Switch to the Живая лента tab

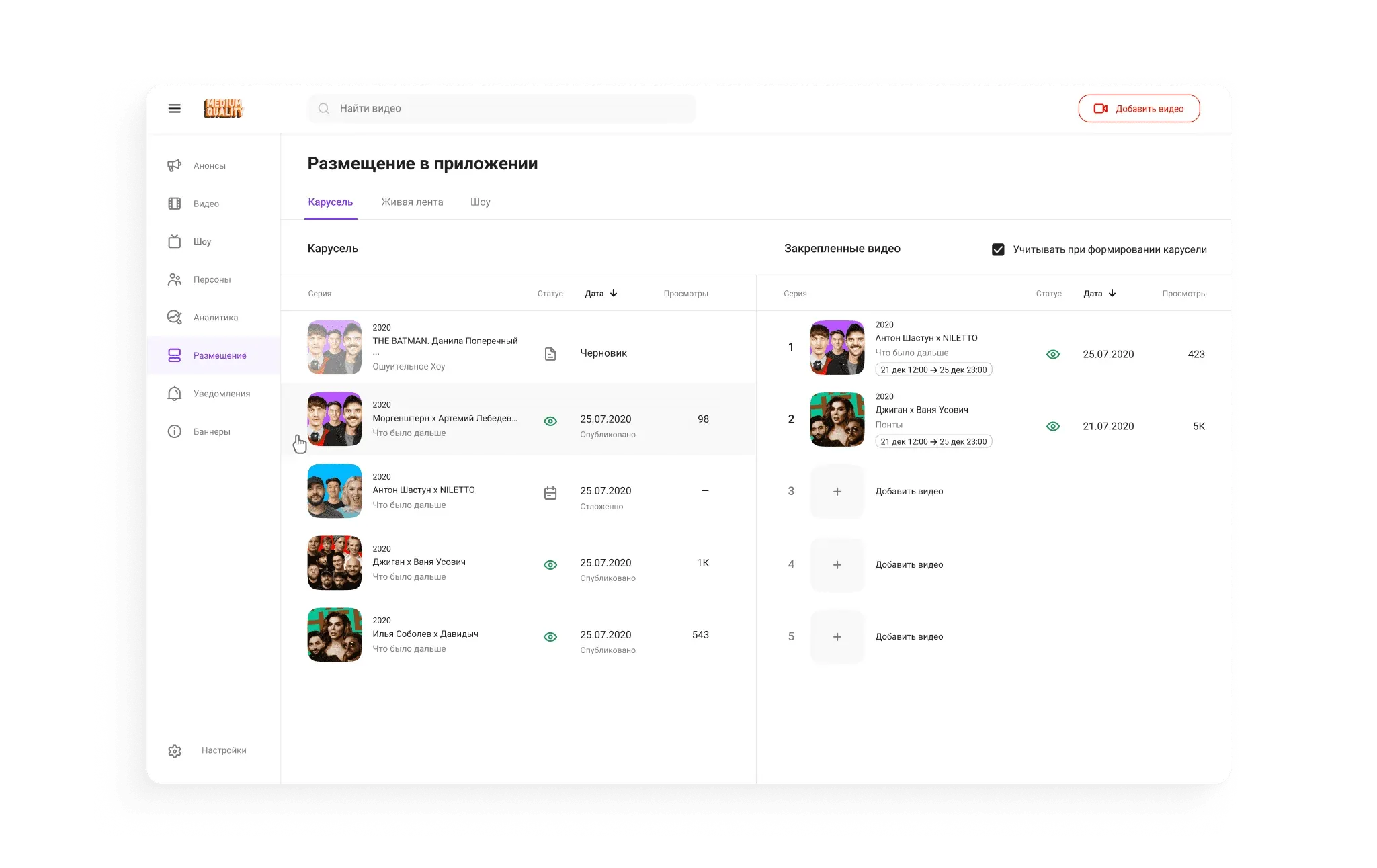pyautogui.click(x=412, y=202)
